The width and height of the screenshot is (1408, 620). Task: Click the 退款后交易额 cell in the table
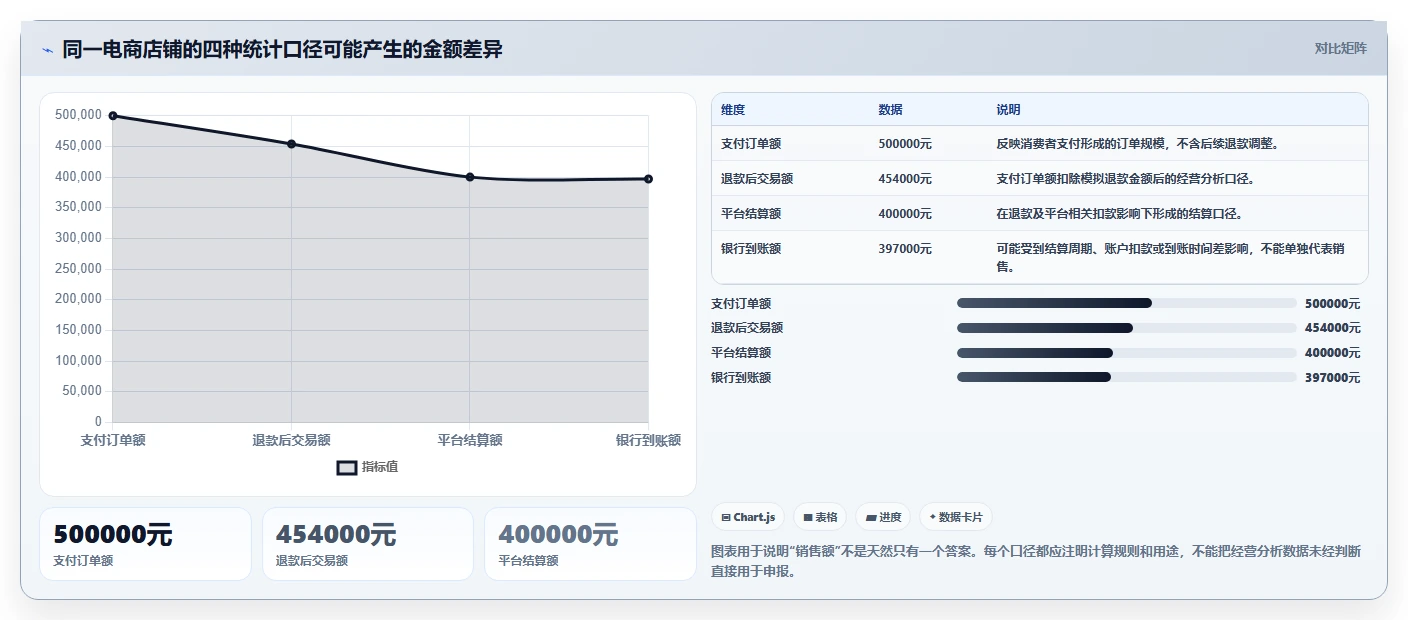[757, 179]
